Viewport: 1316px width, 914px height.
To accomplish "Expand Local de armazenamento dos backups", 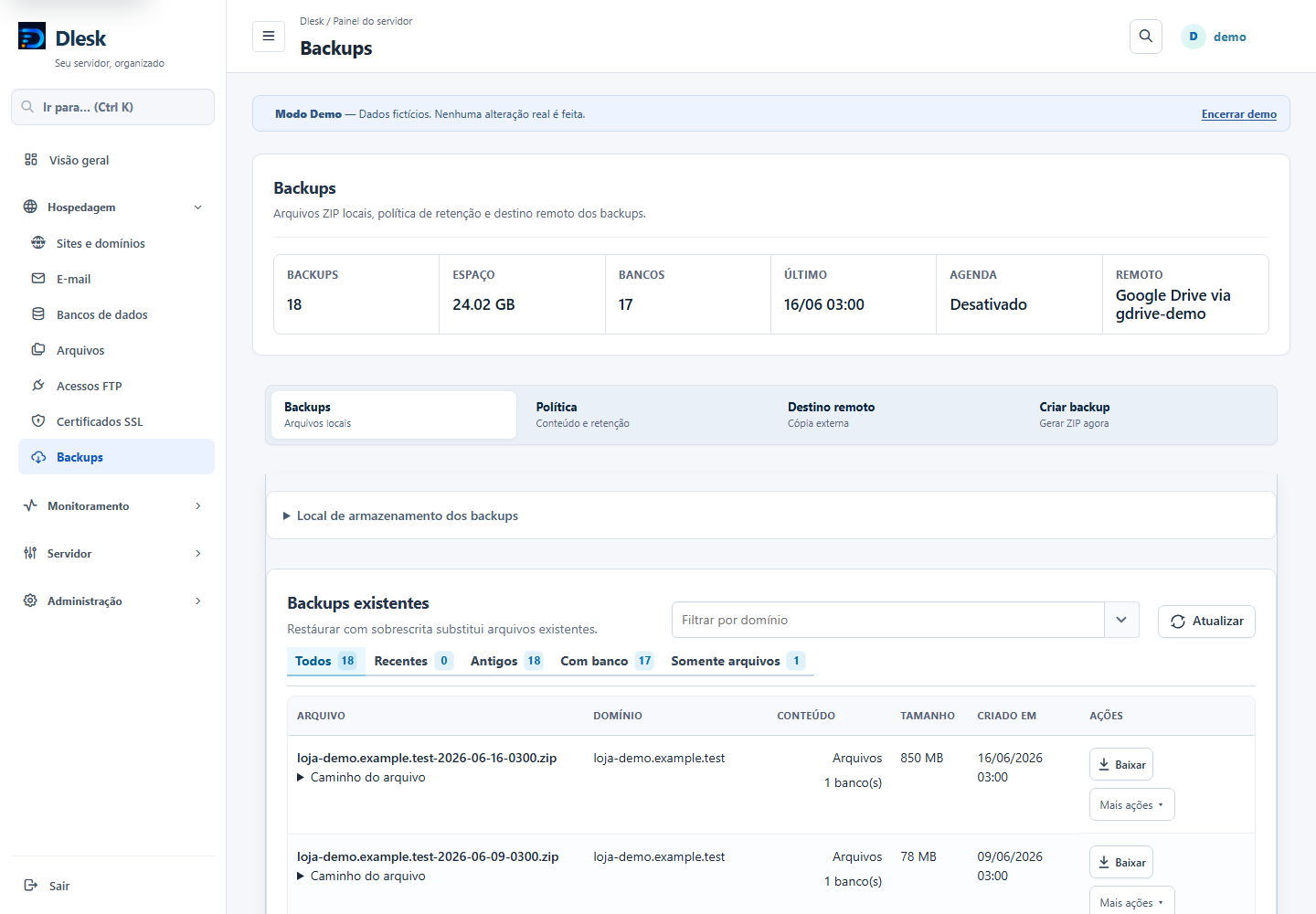I will click(x=400, y=515).
